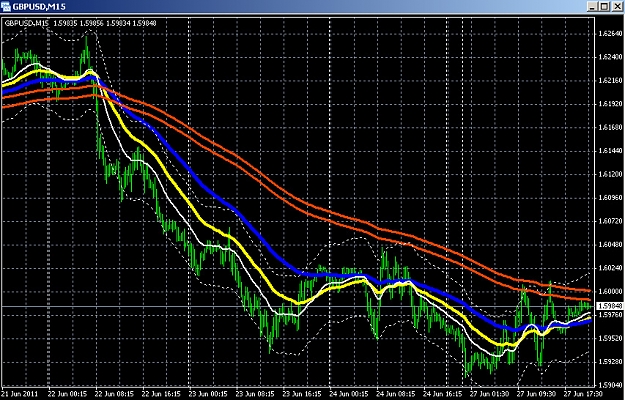Click the 27 Jun 01:30 time label
The height and width of the screenshot is (400, 625).
[490, 394]
